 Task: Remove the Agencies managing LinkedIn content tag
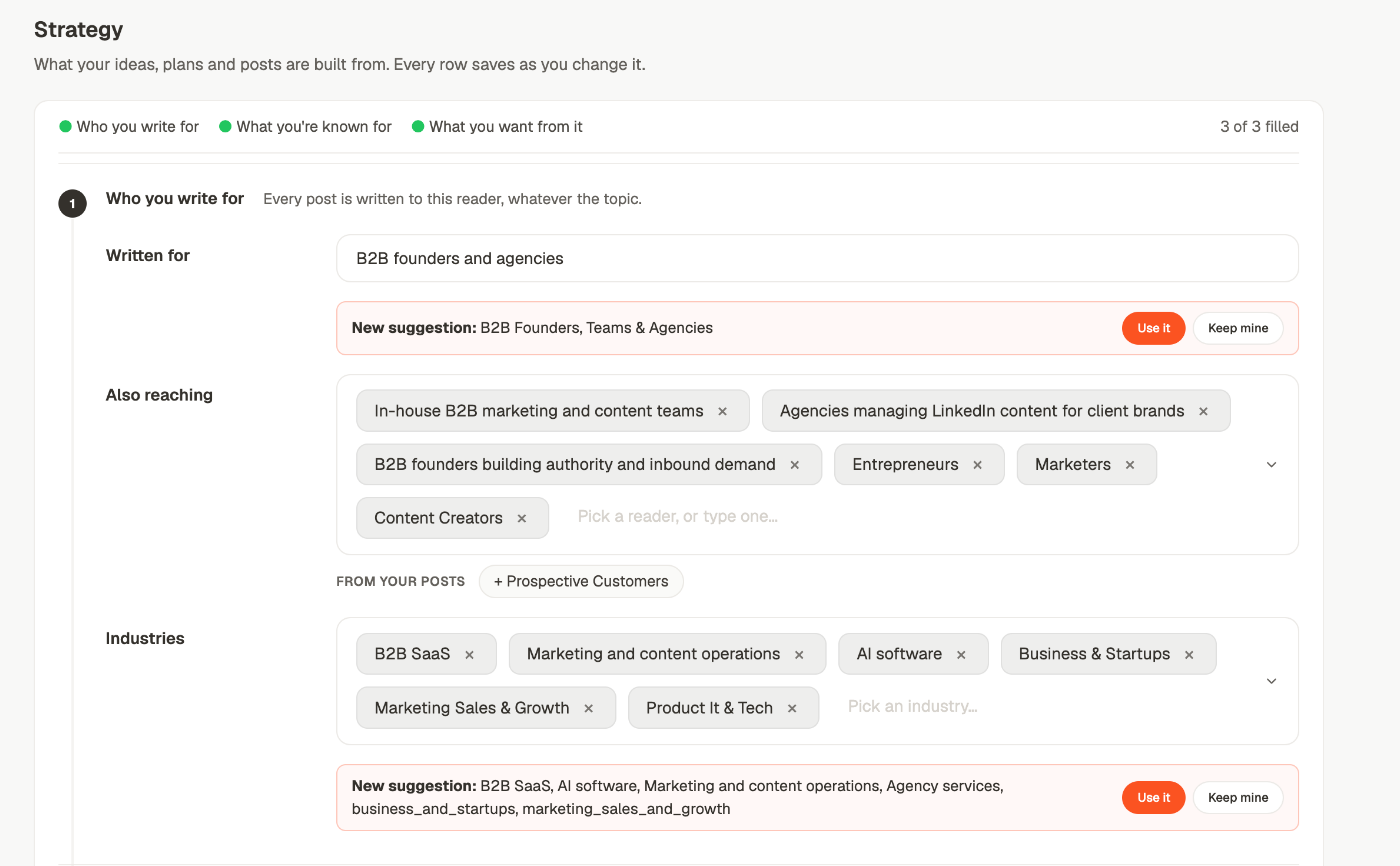point(1203,411)
